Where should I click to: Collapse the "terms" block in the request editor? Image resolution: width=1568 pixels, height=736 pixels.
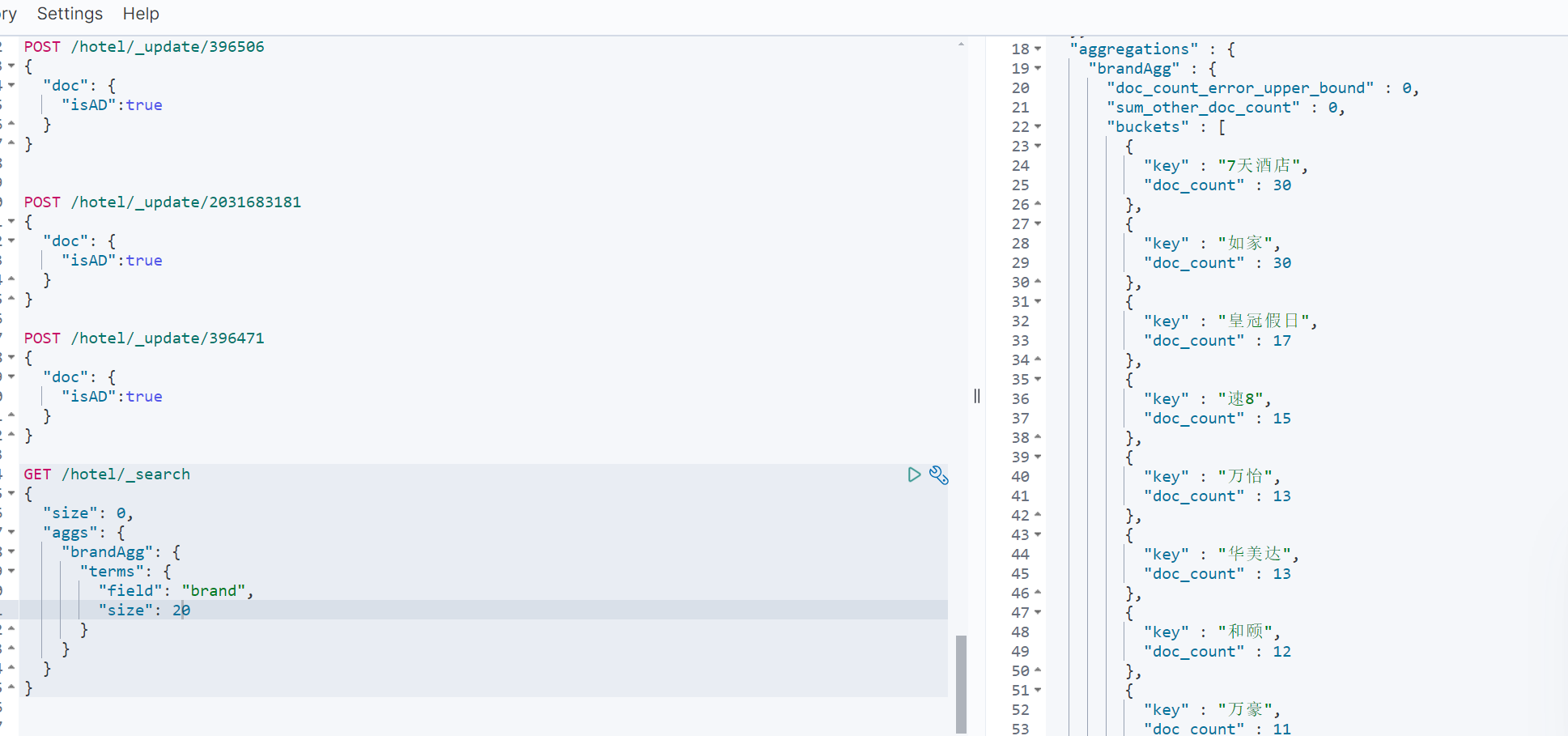coord(11,572)
